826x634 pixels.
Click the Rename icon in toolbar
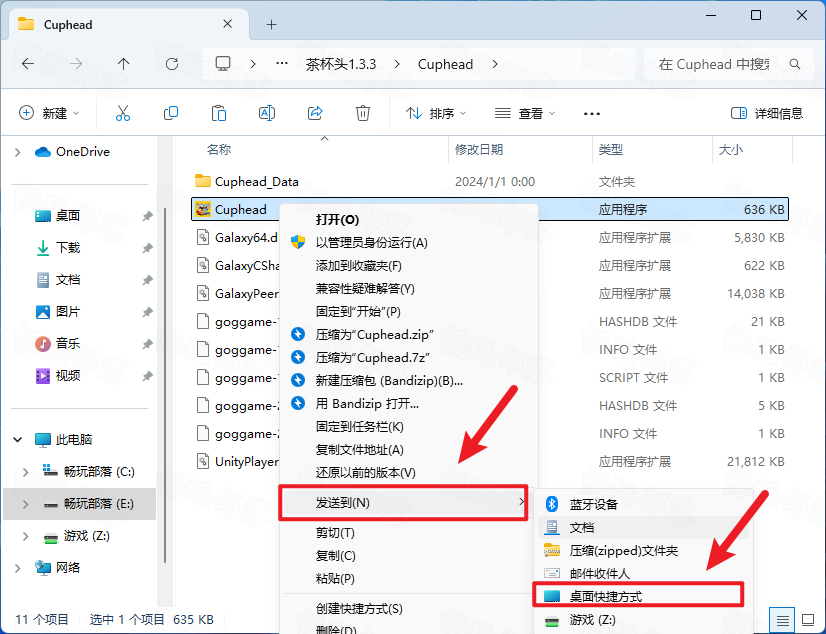[x=267, y=113]
